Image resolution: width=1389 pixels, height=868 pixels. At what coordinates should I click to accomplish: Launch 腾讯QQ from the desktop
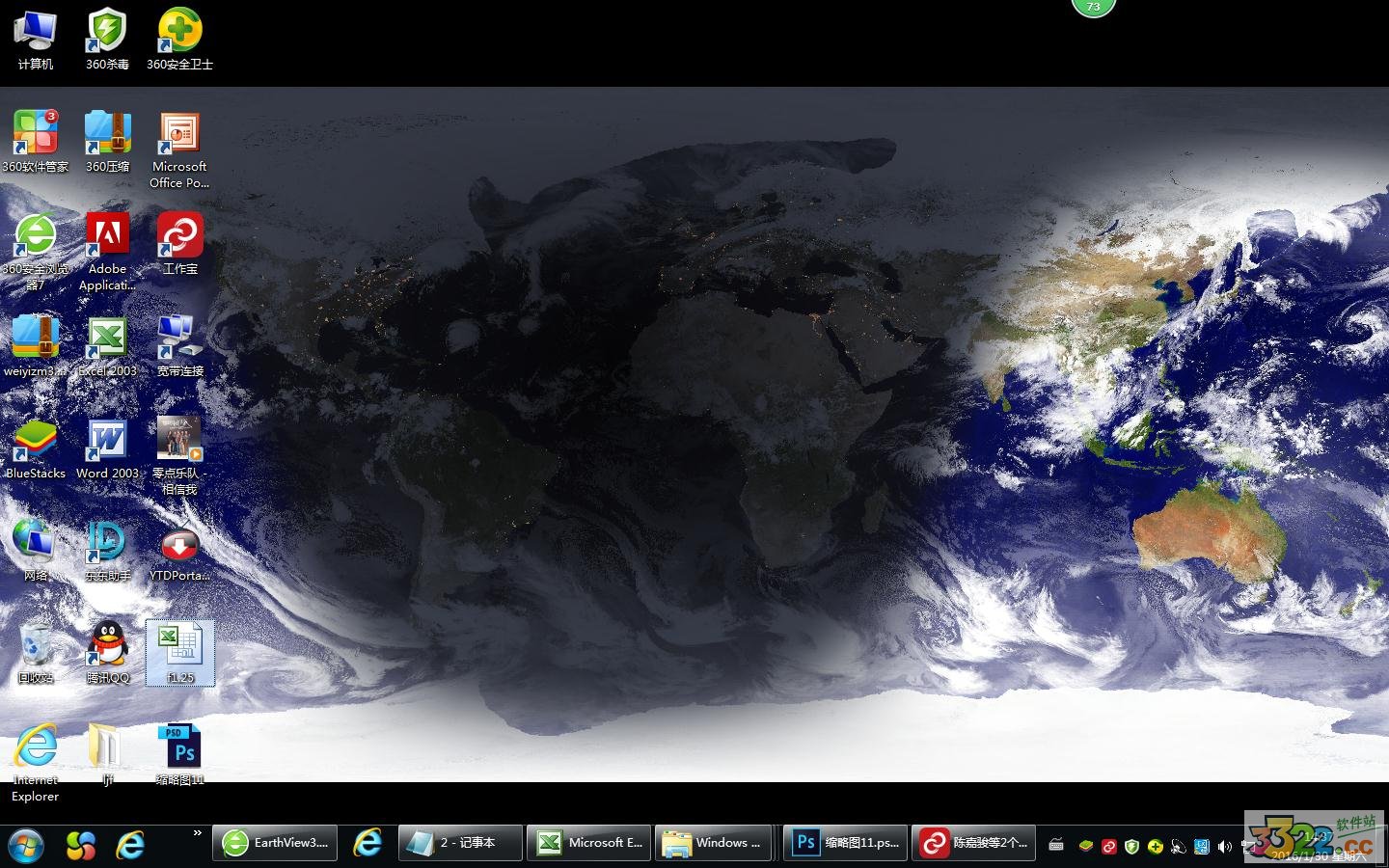point(107,653)
